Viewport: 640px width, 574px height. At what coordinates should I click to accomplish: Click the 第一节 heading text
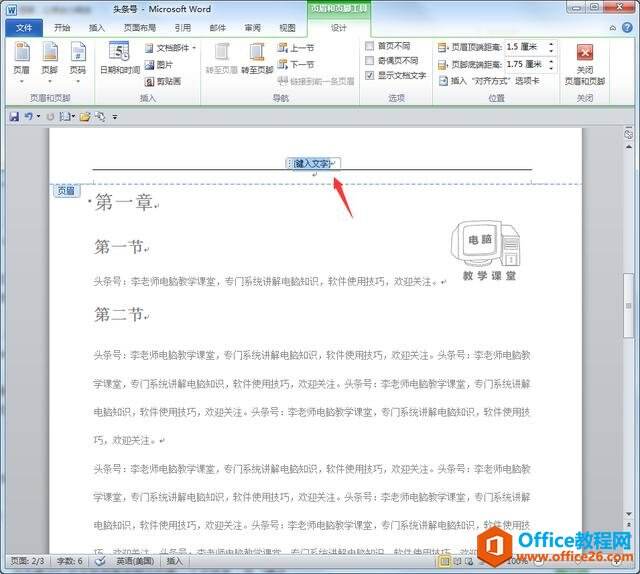click(119, 247)
